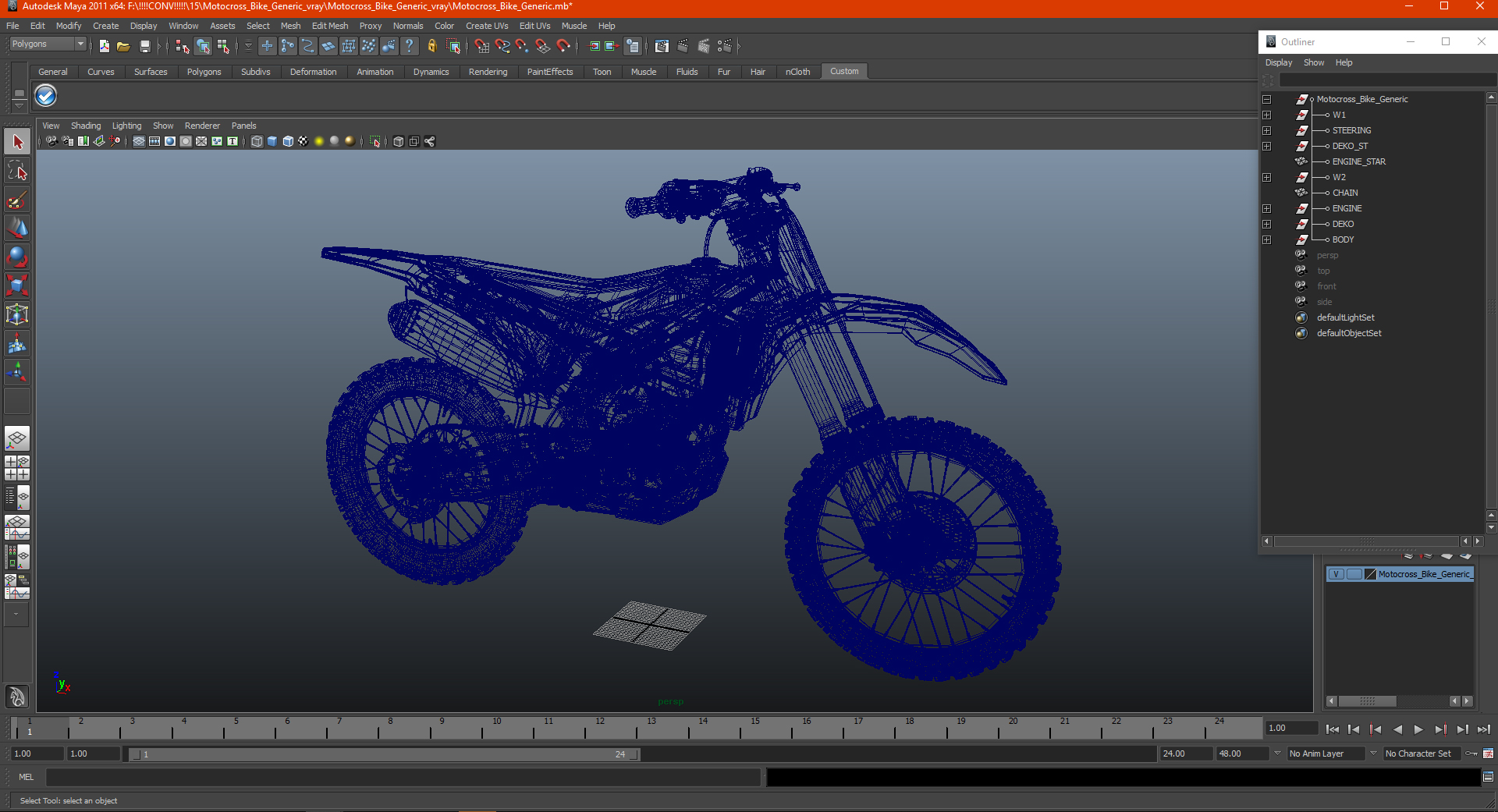1498x812 pixels.
Task: Expand ENGINE node in Outliner
Action: [x=1267, y=208]
